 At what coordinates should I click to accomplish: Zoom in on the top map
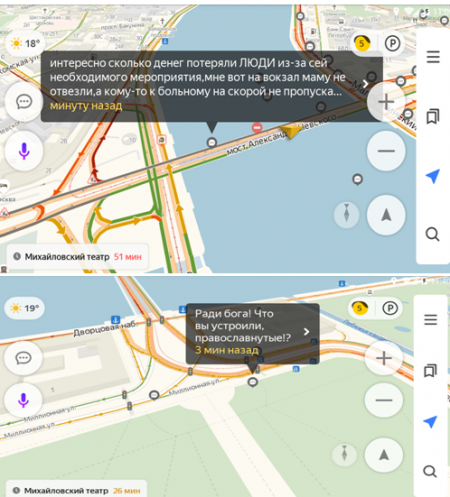tap(386, 102)
